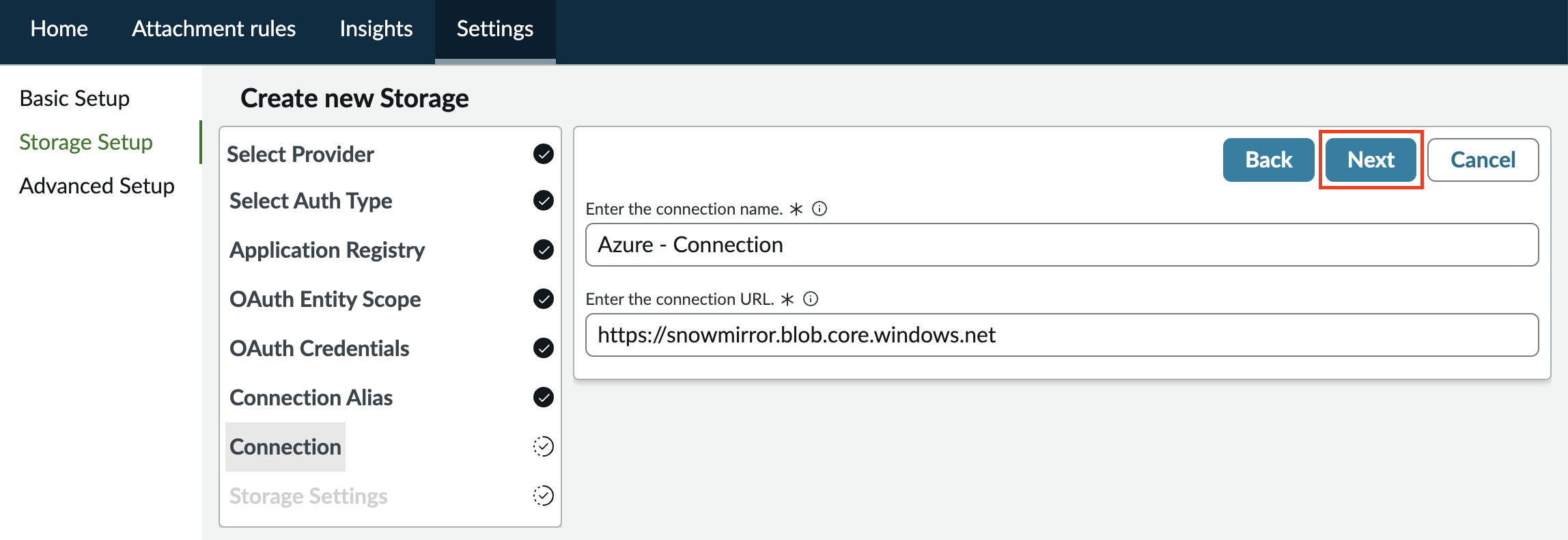Switch to Attachment rules tab

(x=214, y=29)
